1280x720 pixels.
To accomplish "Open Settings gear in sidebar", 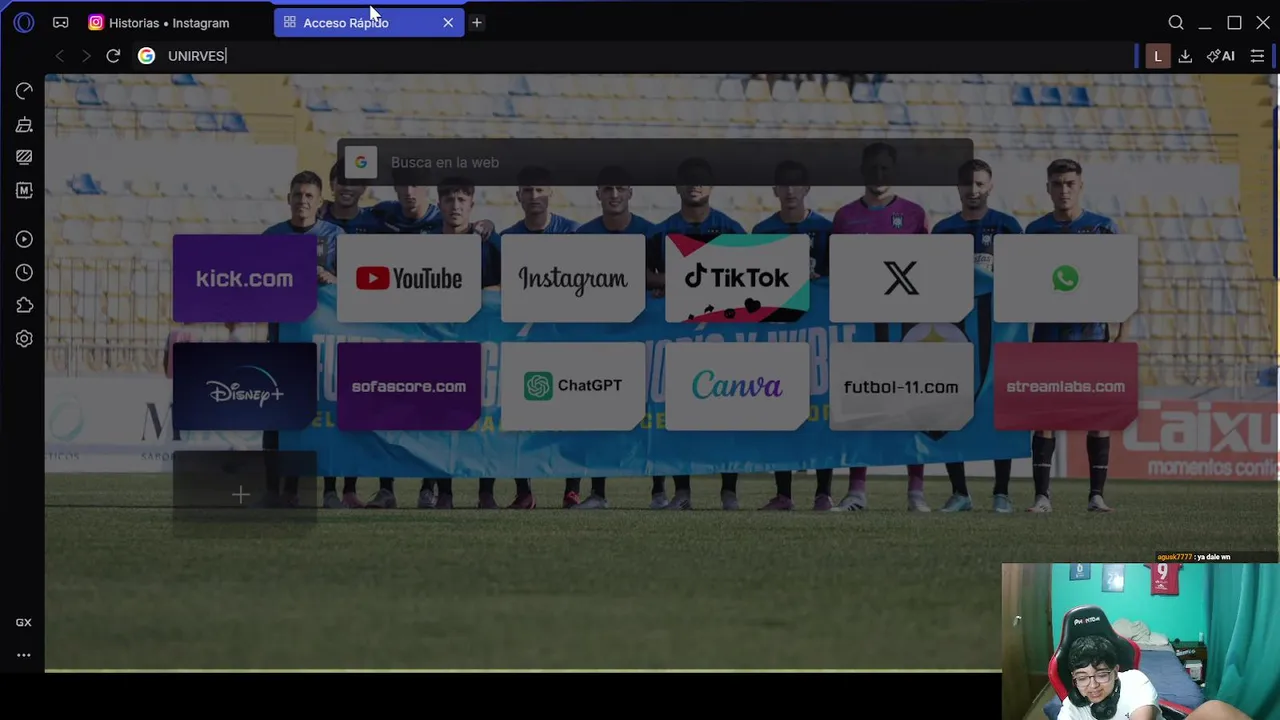I will (x=24, y=338).
